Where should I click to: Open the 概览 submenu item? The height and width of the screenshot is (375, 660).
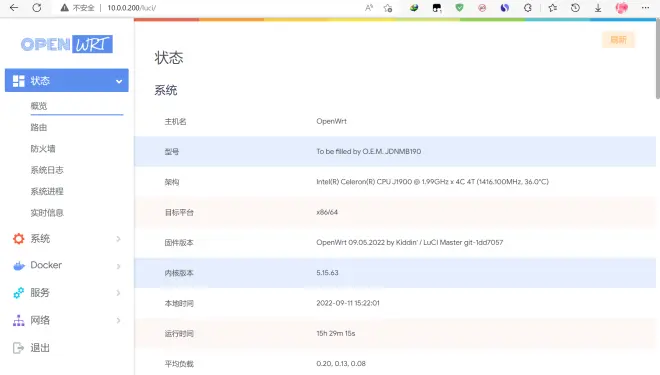pos(39,106)
